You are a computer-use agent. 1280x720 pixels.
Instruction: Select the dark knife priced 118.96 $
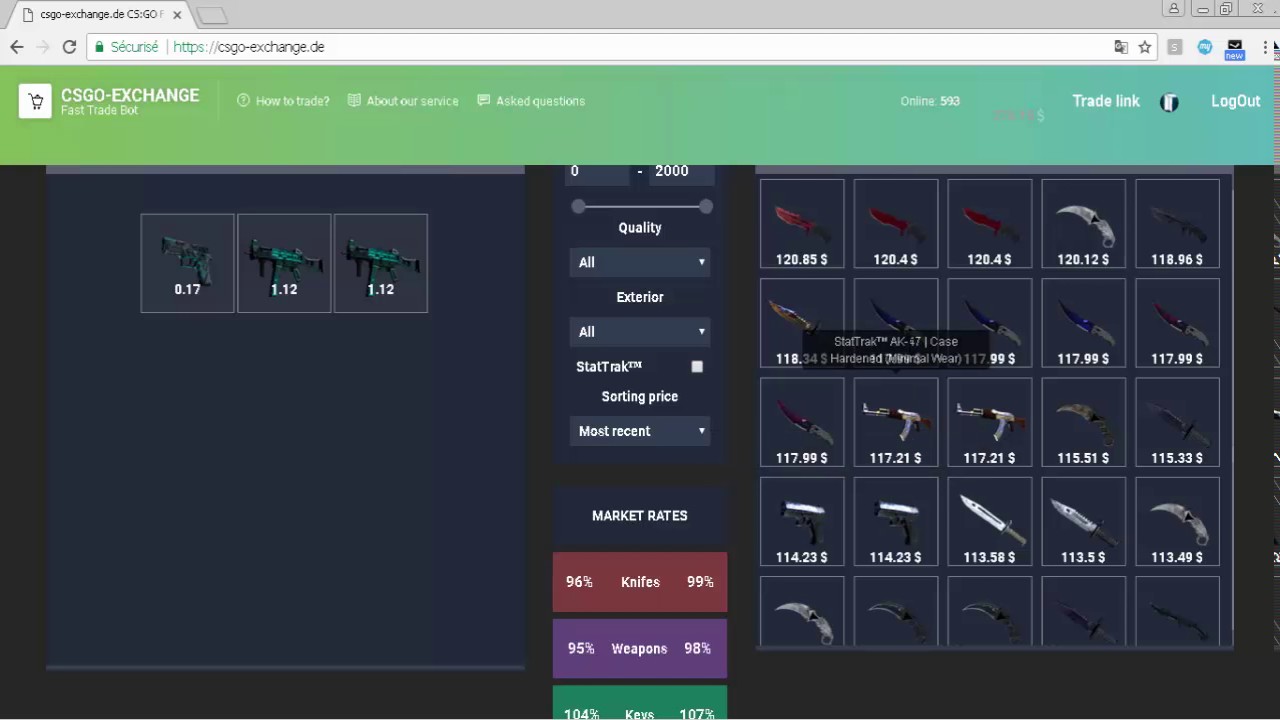tap(1177, 224)
